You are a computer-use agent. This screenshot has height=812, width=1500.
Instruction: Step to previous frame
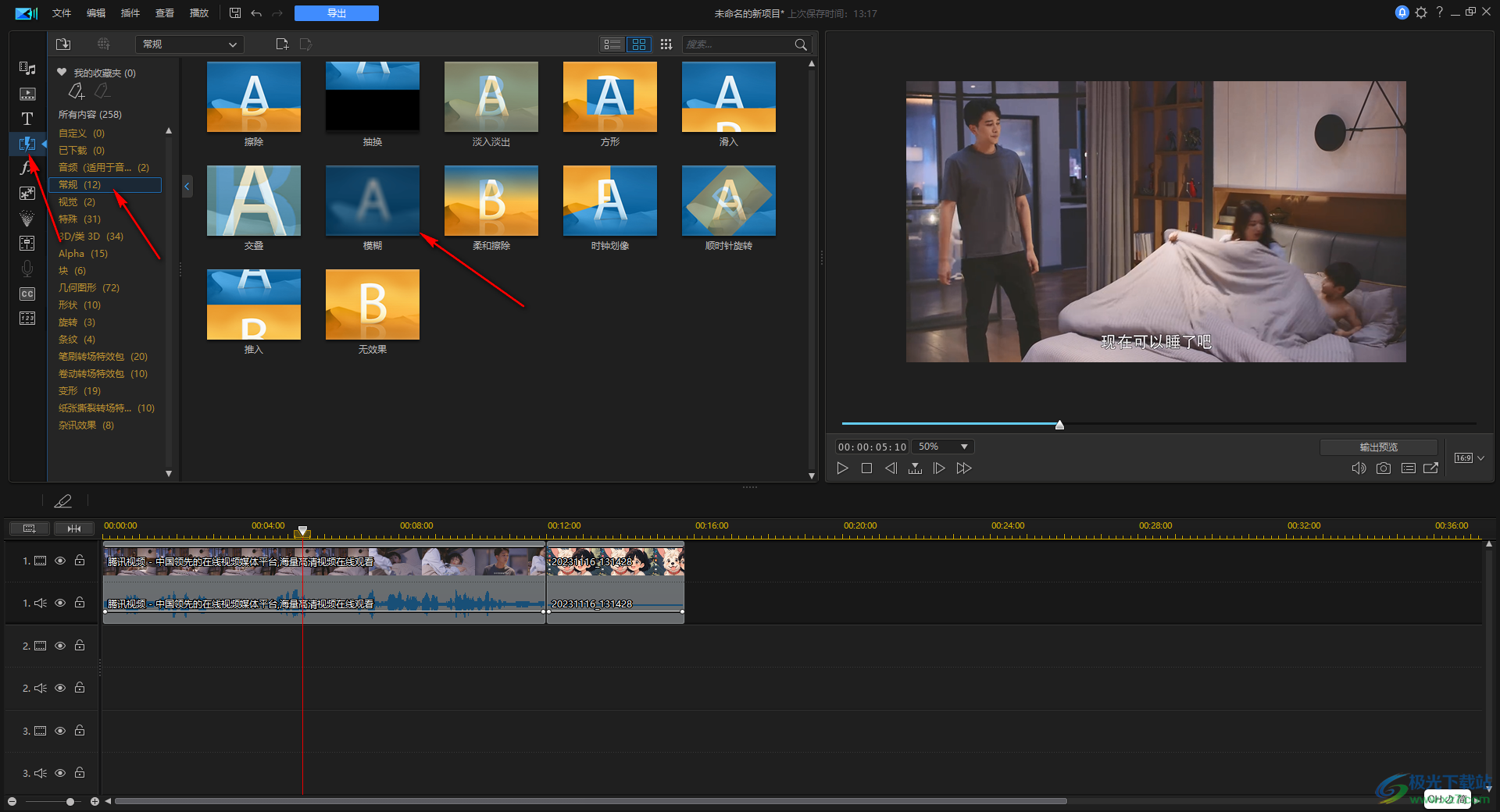tap(891, 468)
